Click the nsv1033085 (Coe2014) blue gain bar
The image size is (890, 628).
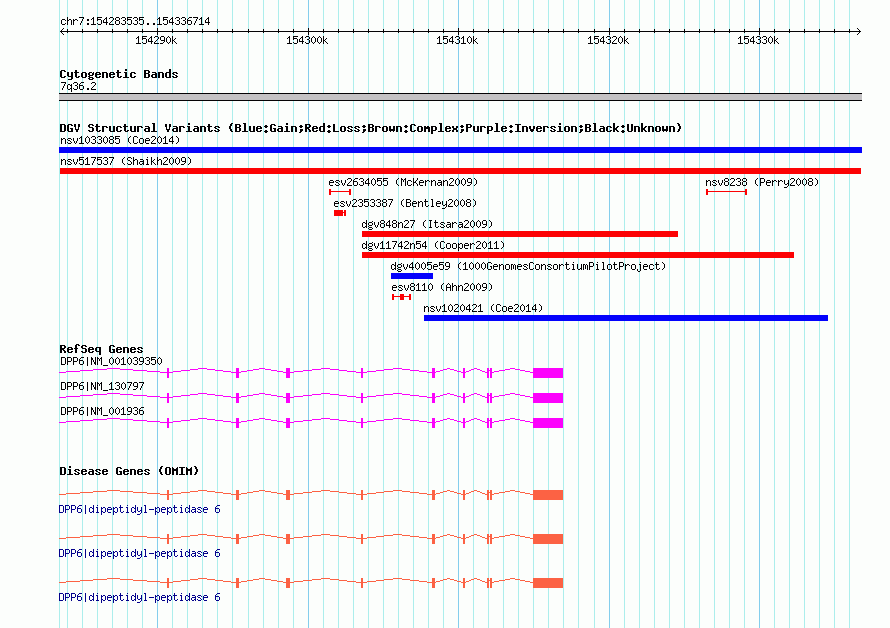460,150
